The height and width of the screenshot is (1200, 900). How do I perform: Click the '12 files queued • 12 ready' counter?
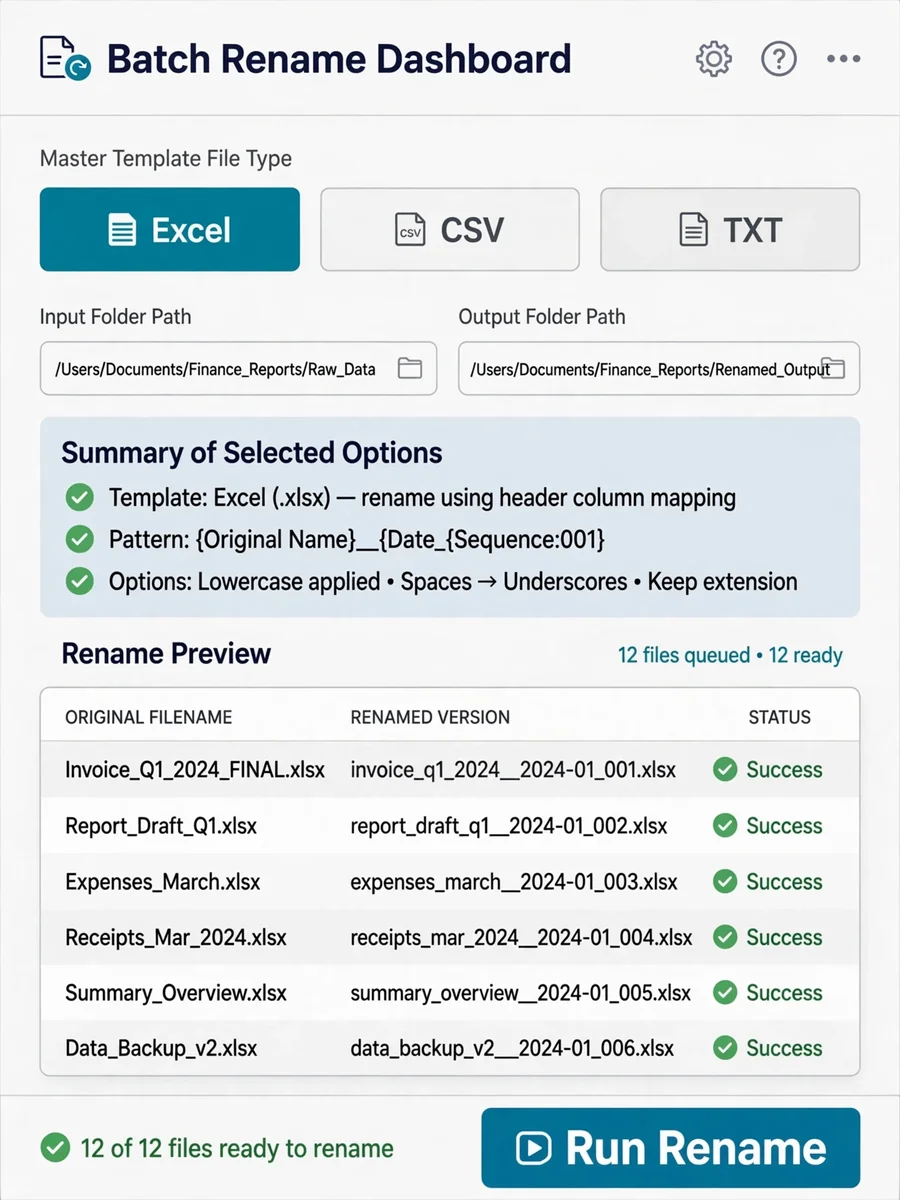(x=730, y=655)
